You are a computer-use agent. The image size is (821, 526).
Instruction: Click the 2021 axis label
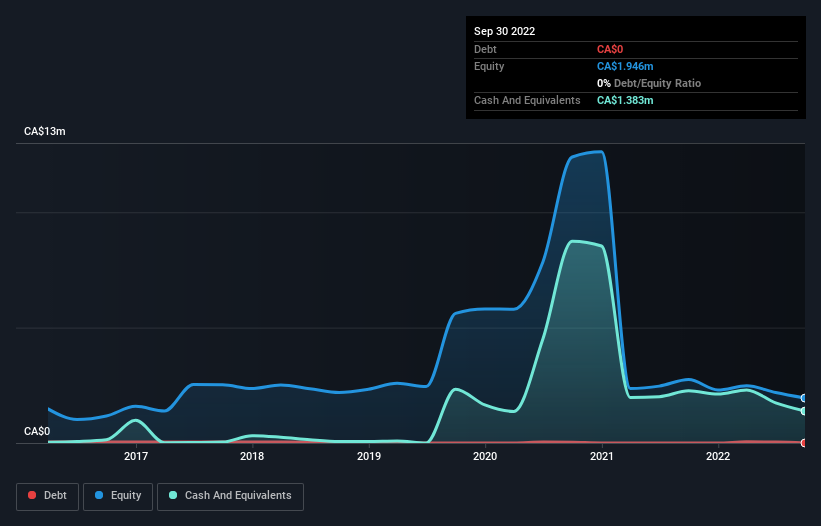602,456
